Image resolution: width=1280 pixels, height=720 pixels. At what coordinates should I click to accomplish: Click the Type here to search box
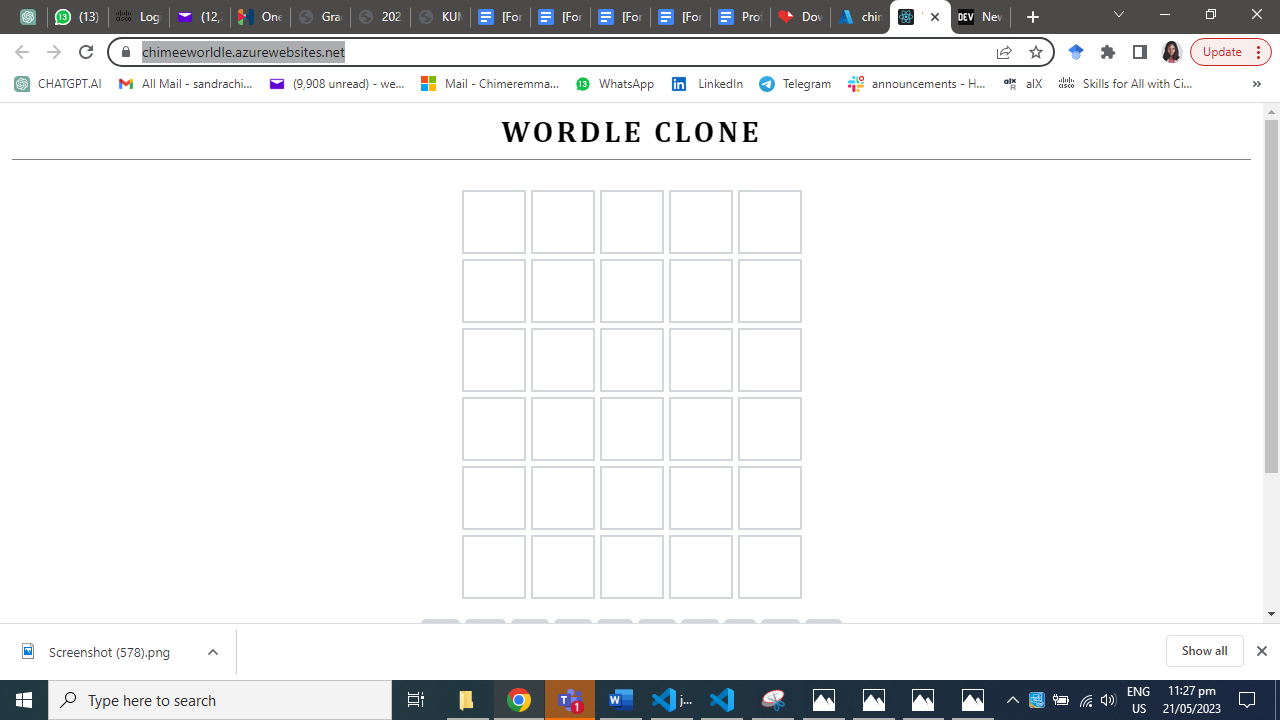[x=220, y=700]
